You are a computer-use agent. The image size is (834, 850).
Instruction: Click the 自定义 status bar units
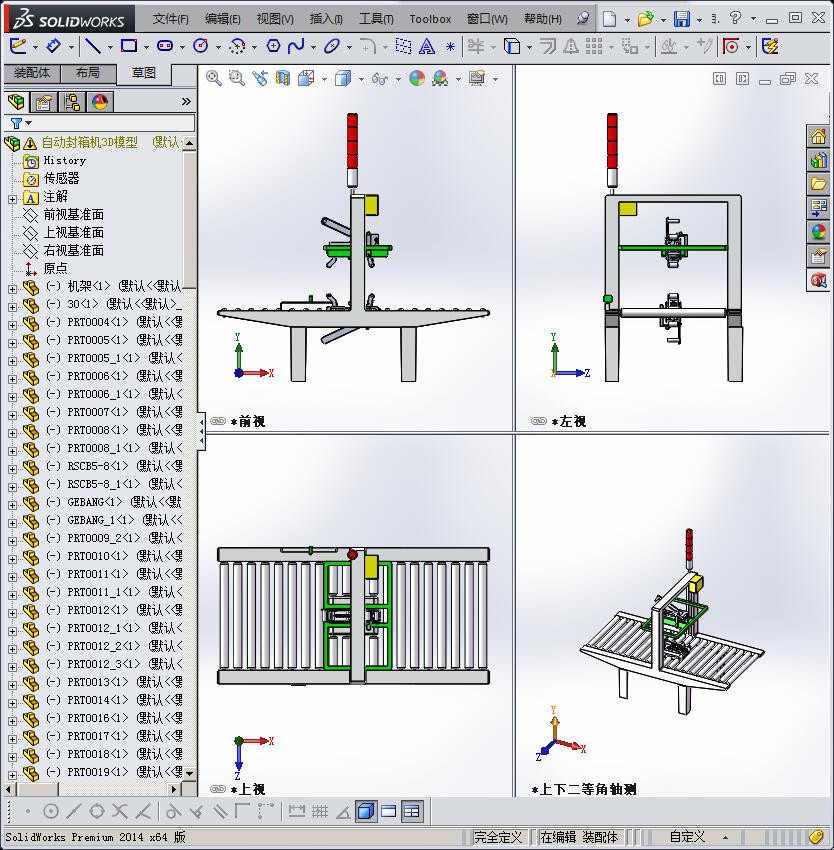point(687,837)
